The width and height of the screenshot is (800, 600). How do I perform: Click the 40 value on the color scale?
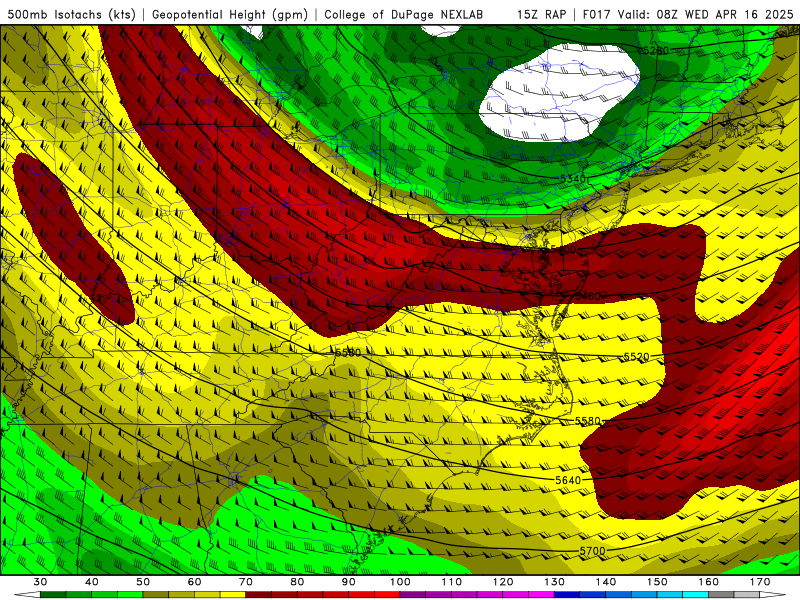click(92, 582)
